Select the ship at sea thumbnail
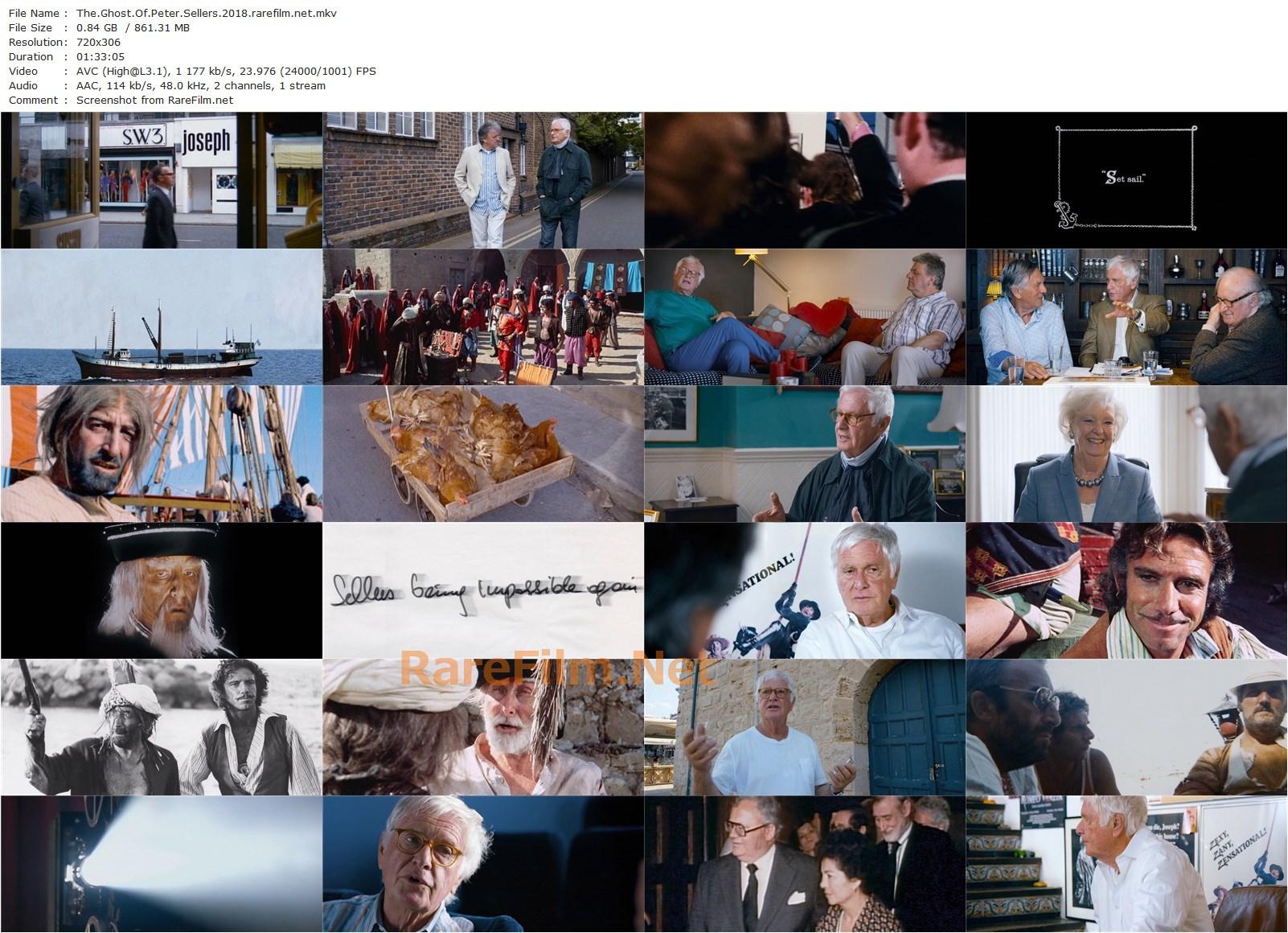Image resolution: width=1288 pixels, height=933 pixels. click(x=162, y=317)
